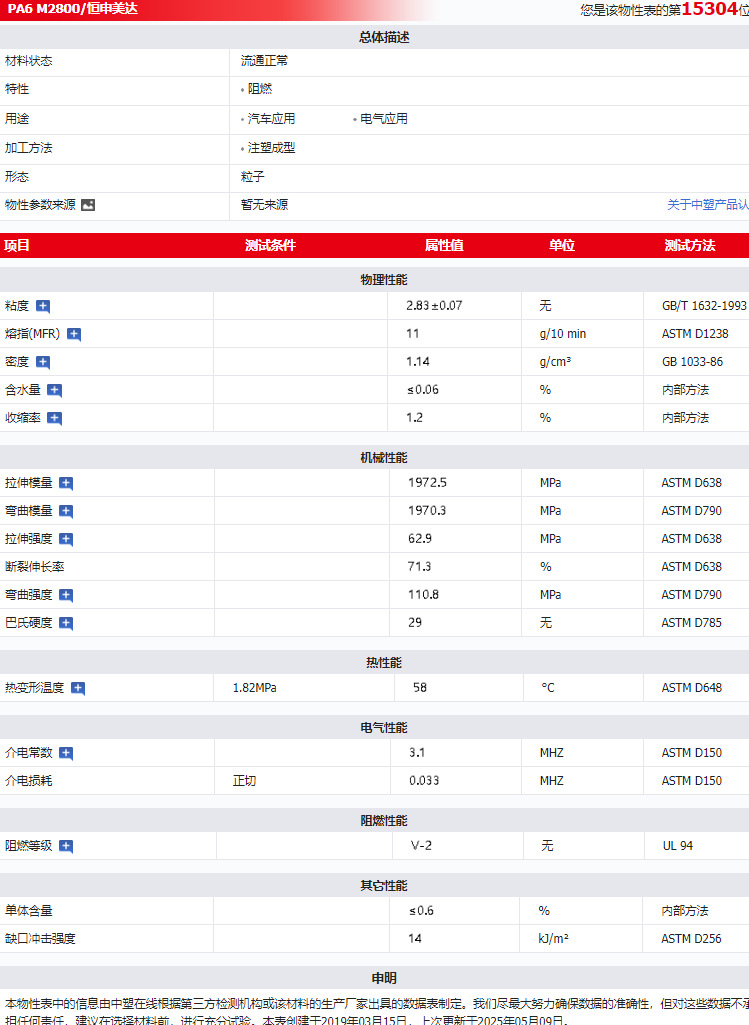
Task: Click the flexural strength value 110.8
Action: pyautogui.click(x=424, y=596)
